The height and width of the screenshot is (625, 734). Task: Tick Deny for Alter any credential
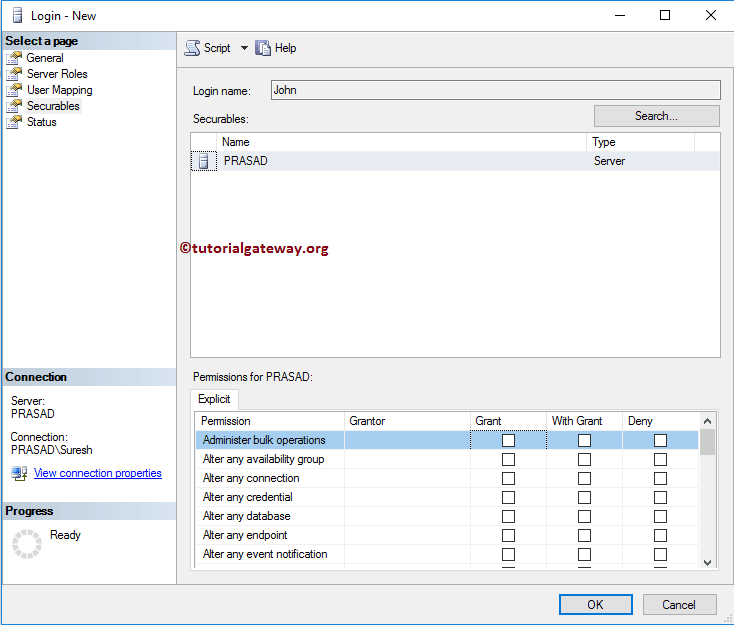[661, 497]
